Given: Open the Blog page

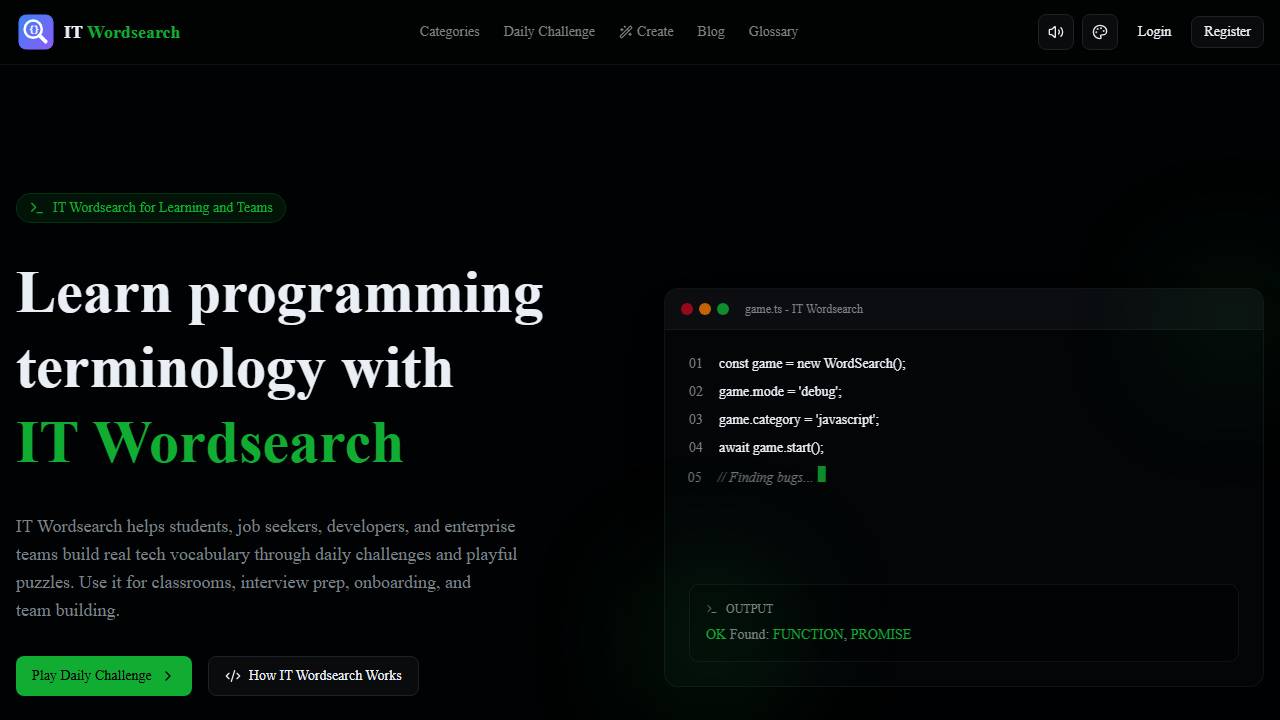Looking at the screenshot, I should (x=711, y=32).
